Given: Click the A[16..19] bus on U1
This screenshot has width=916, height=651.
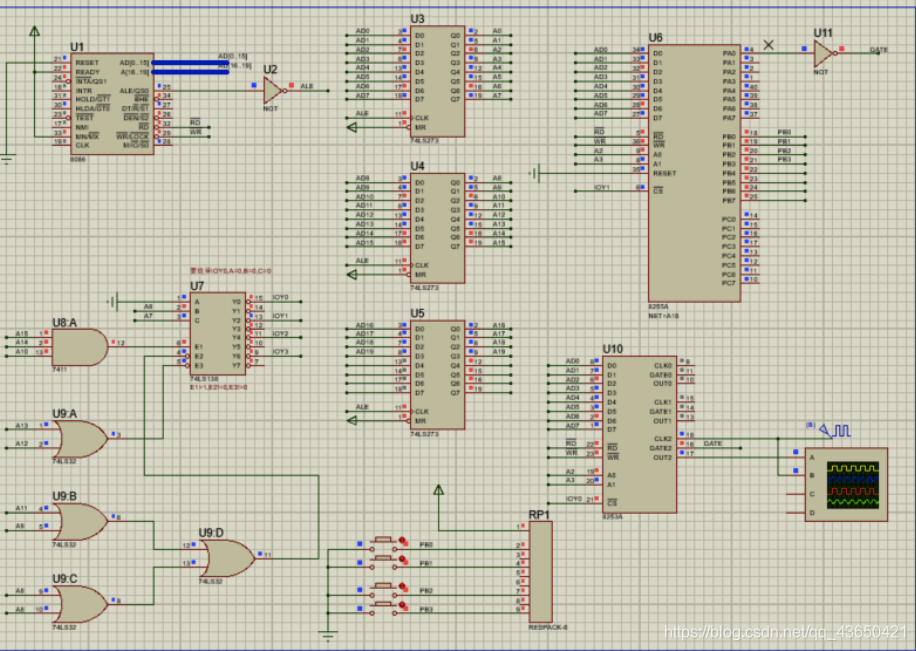Looking at the screenshot, I should 190,72.
